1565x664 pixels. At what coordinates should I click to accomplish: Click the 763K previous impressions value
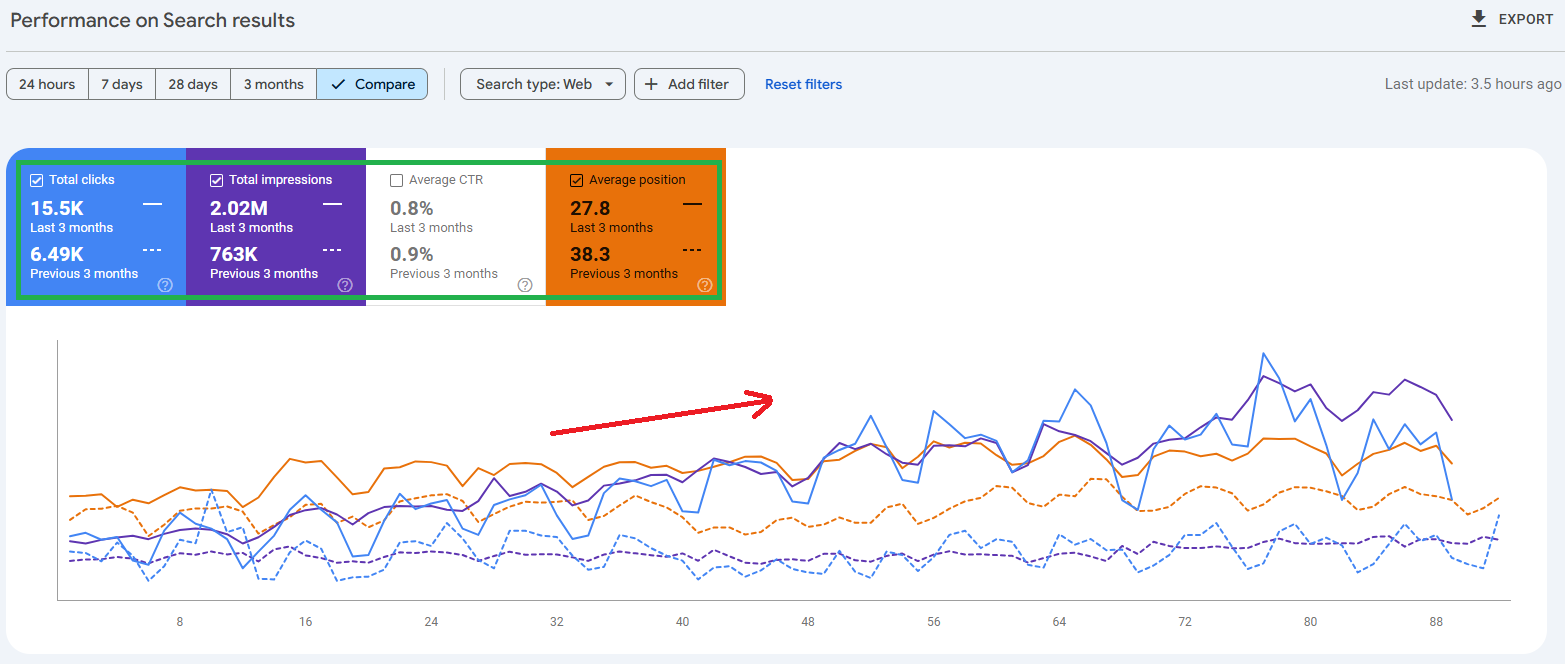click(234, 254)
